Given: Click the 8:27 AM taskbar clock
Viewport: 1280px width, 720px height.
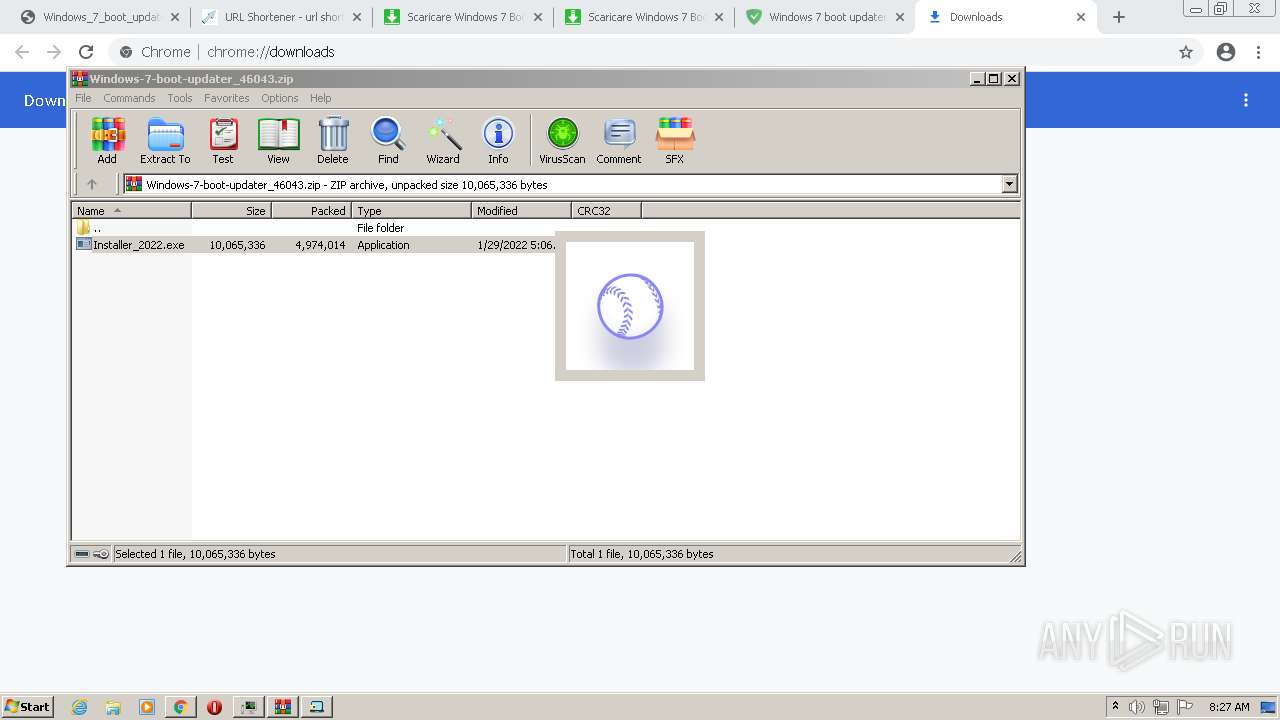Looking at the screenshot, I should [x=1229, y=707].
